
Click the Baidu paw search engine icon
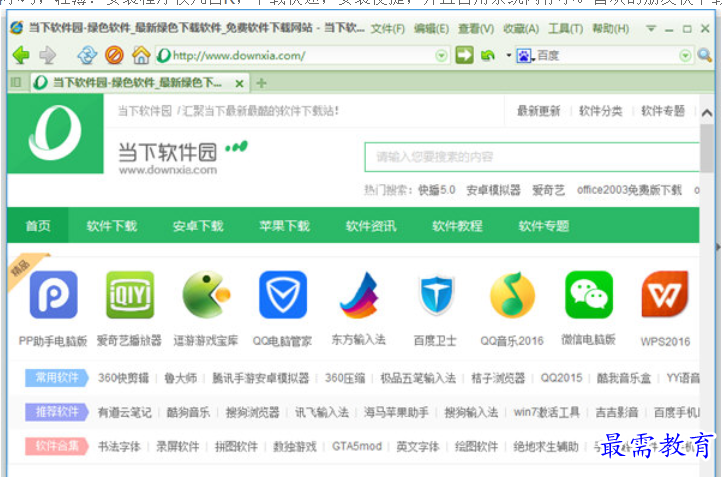[524, 56]
